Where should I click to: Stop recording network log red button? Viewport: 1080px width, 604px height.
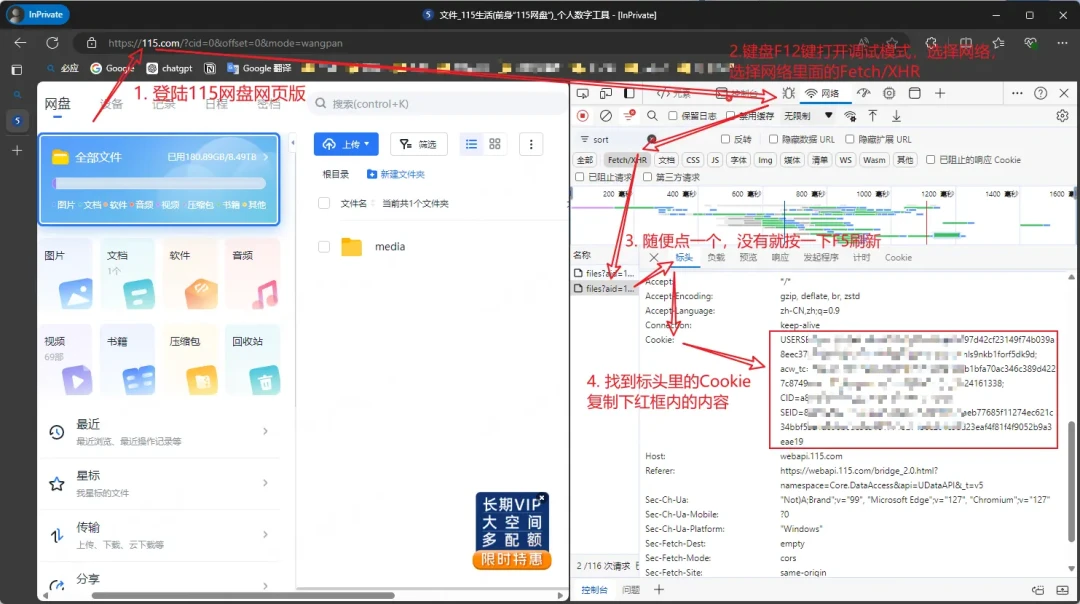[x=583, y=116]
